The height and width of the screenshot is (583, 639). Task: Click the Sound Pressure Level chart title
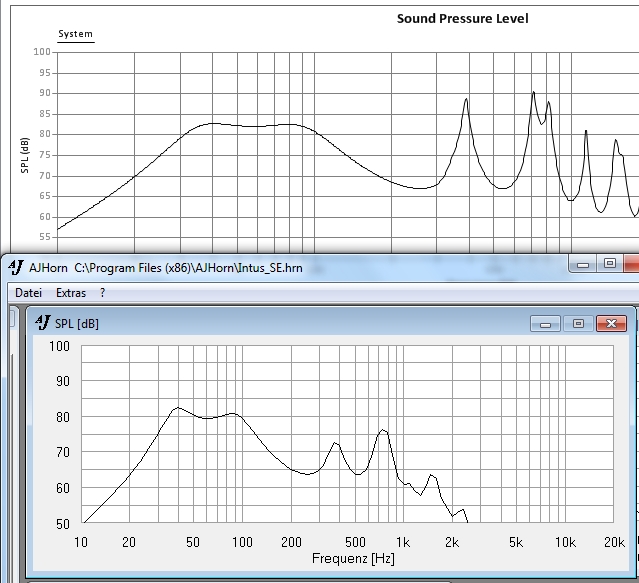[462, 18]
